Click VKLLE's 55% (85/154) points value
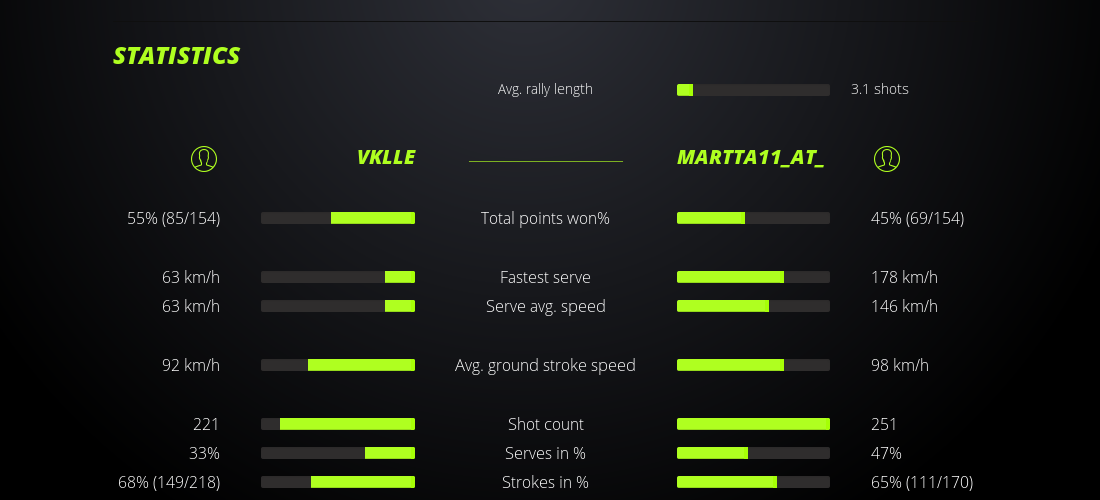The height and width of the screenshot is (500, 1100). pyautogui.click(x=174, y=218)
